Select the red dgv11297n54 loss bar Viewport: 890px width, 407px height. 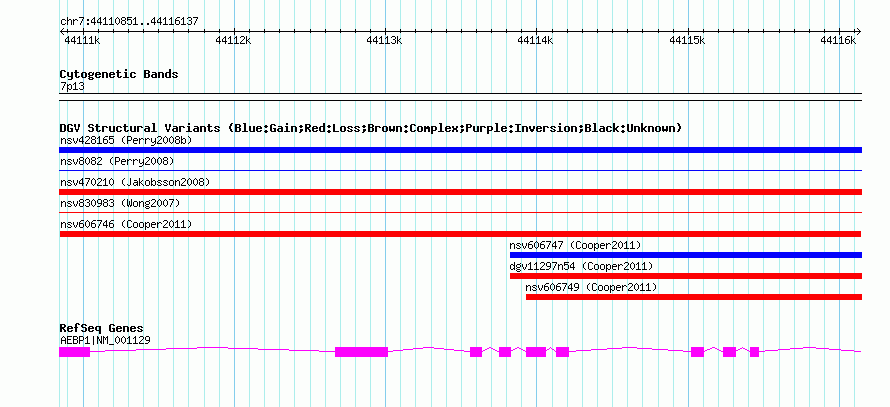coord(686,276)
